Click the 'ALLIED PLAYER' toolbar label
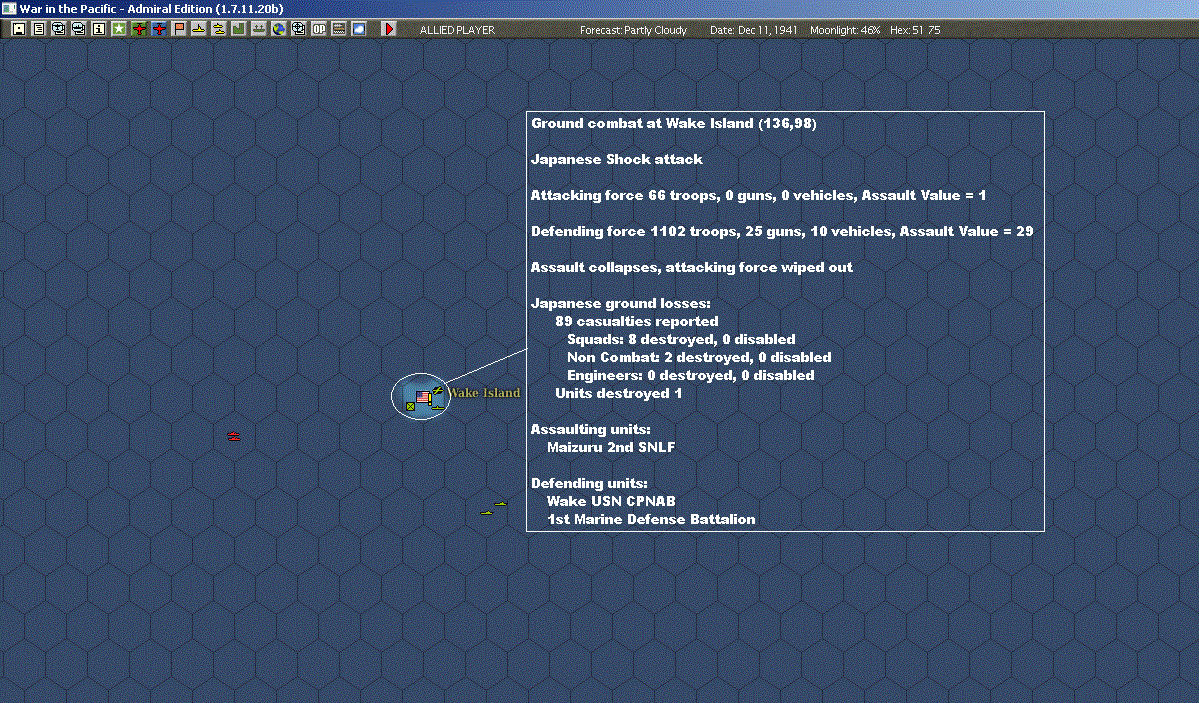Screen dimensions: 1199x703 coord(457,30)
